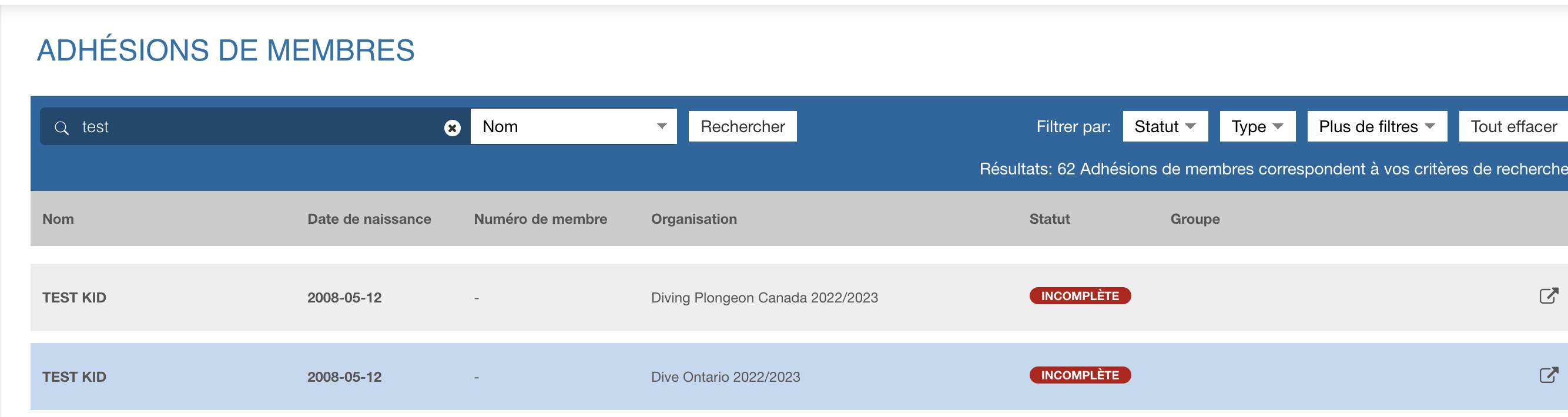Click the Groupe column header
The height and width of the screenshot is (417, 1568).
point(1194,219)
